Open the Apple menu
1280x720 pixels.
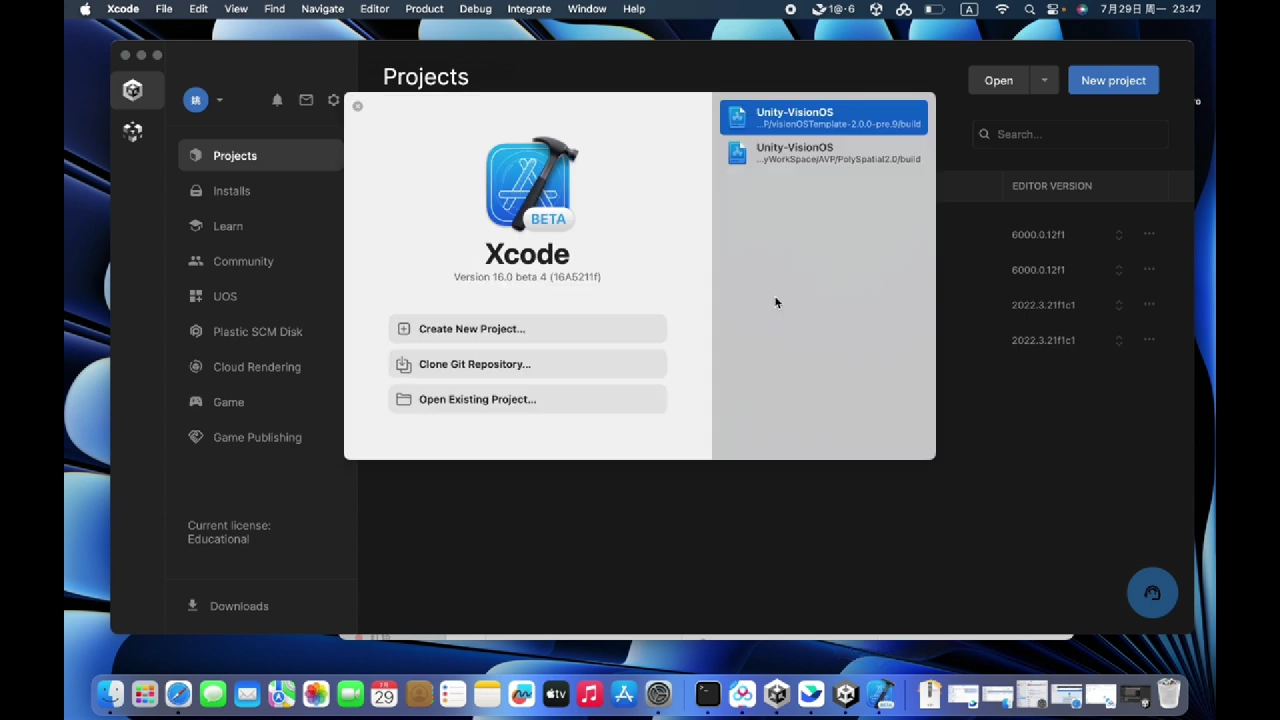(x=85, y=9)
